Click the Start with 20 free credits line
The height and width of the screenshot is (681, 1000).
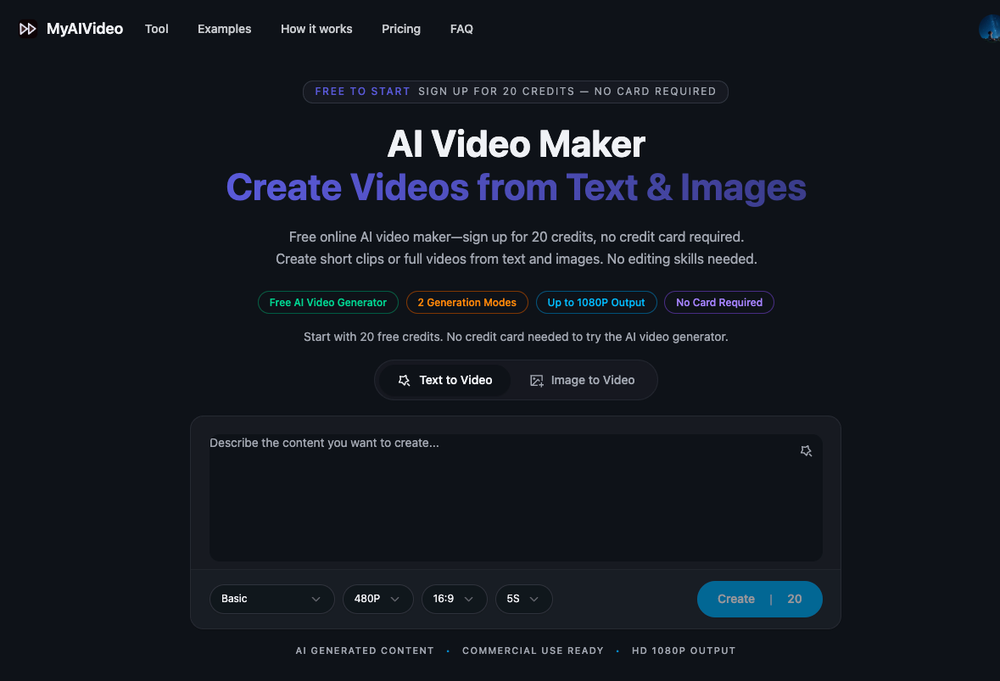point(515,337)
